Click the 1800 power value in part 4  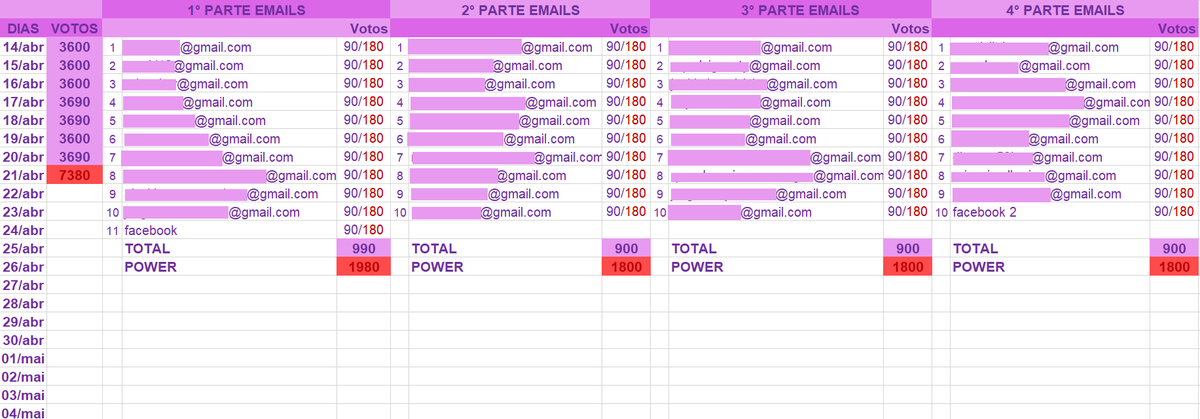coord(1176,267)
